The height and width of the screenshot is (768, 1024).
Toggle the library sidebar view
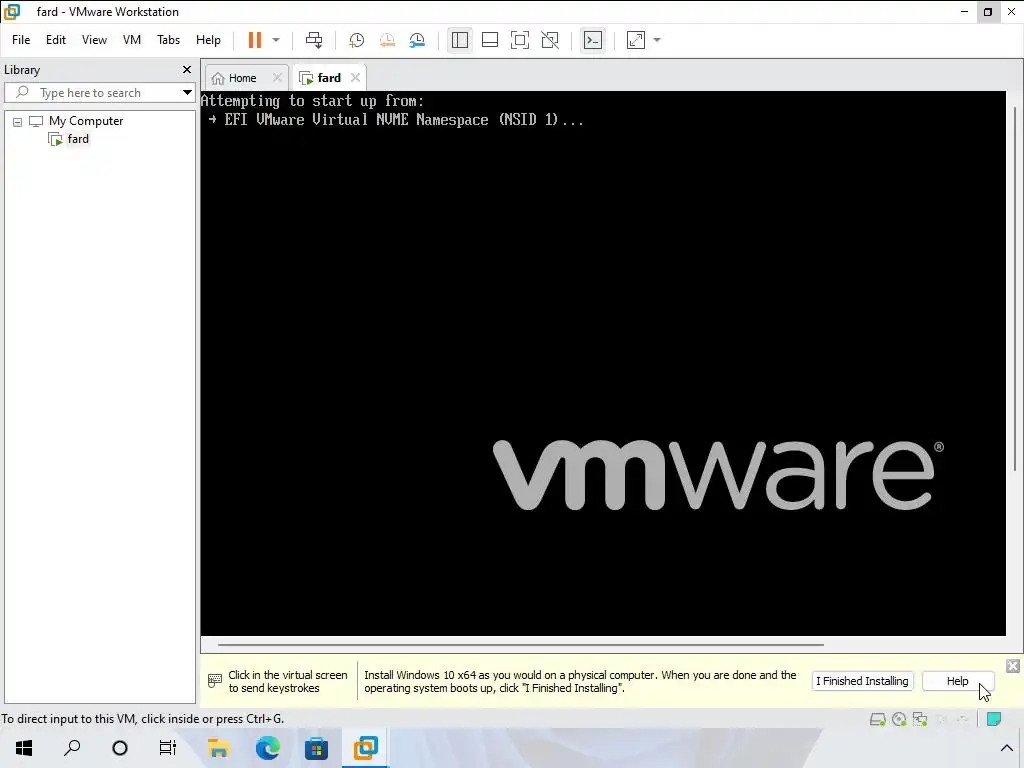click(x=460, y=40)
